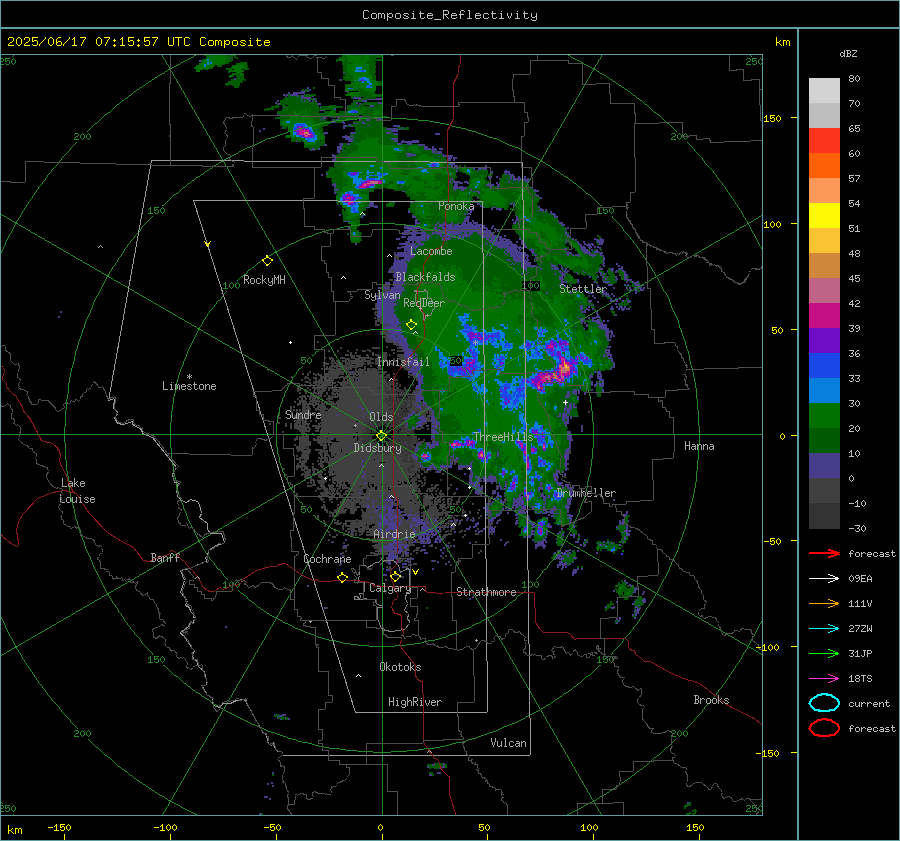Click the 18TS legend label
The image size is (900, 841).
coord(860,679)
